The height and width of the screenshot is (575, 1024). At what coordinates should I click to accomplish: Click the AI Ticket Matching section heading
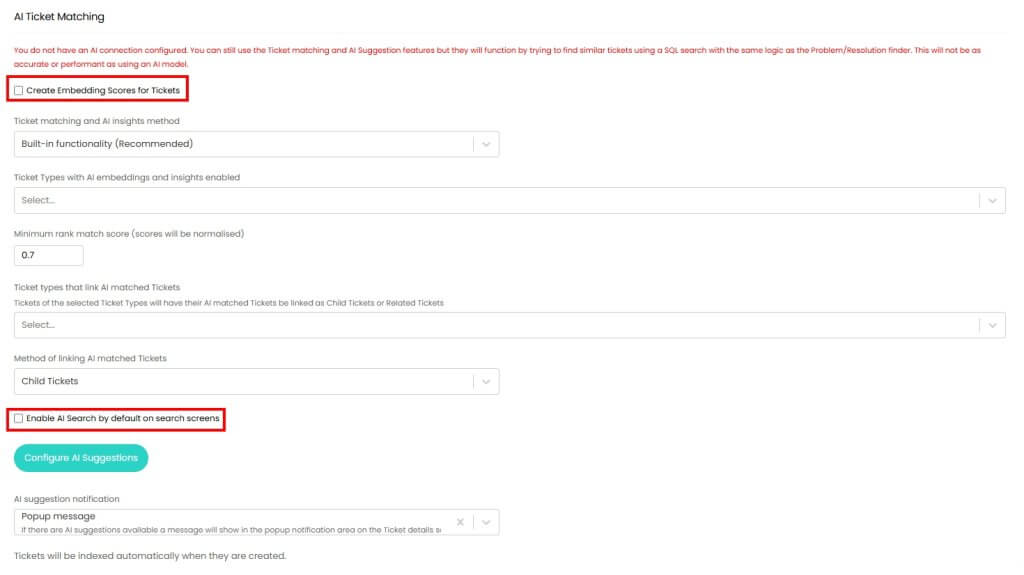[x=59, y=17]
